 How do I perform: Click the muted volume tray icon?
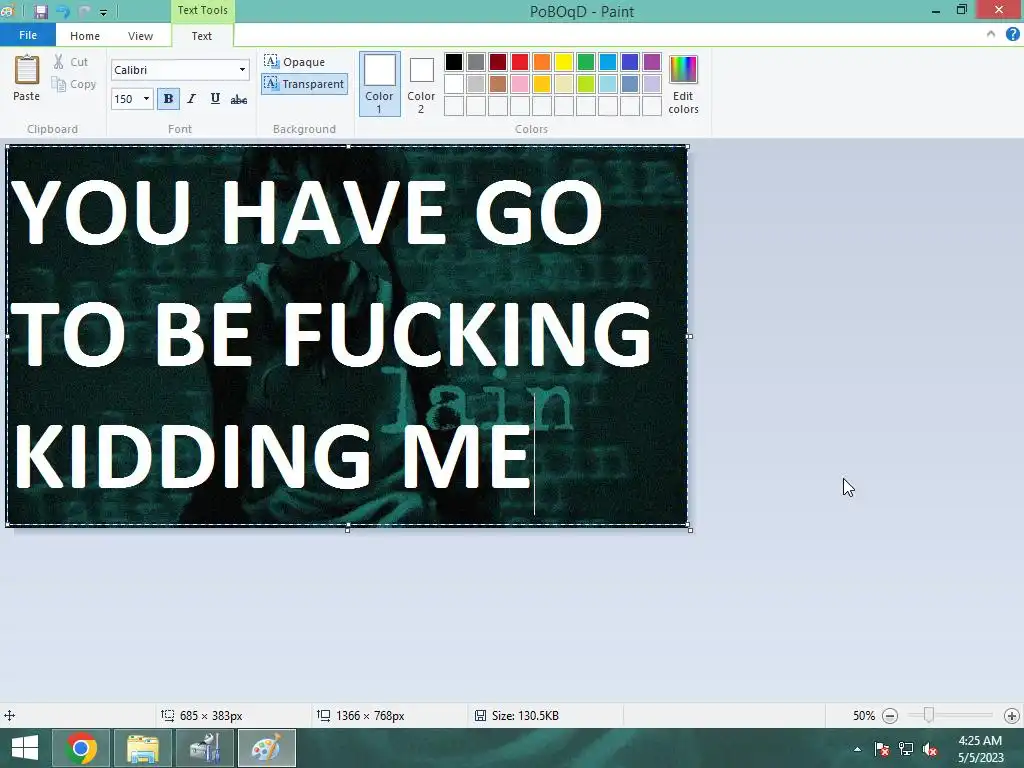pos(930,749)
